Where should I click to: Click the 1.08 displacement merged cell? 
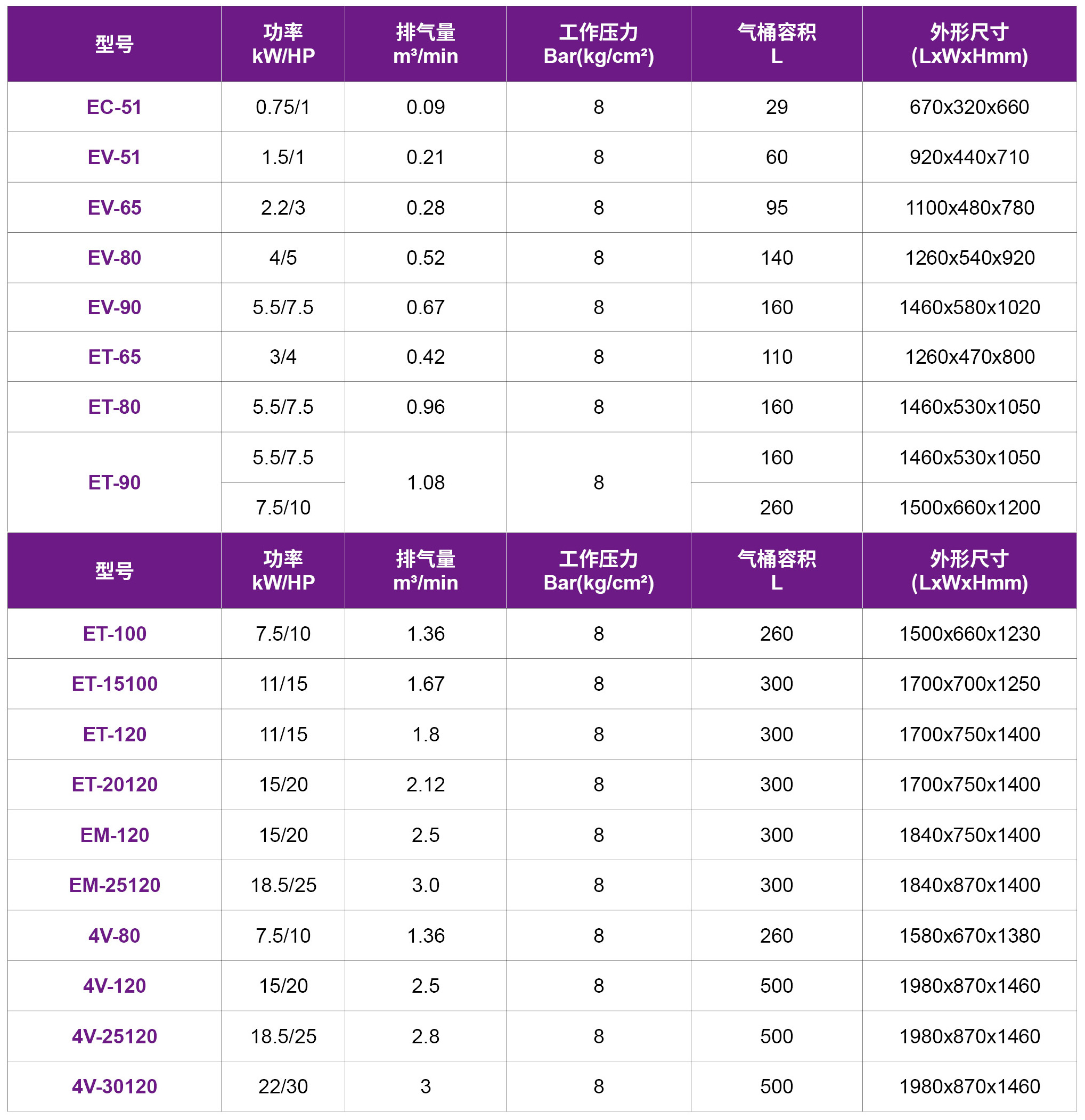click(425, 483)
